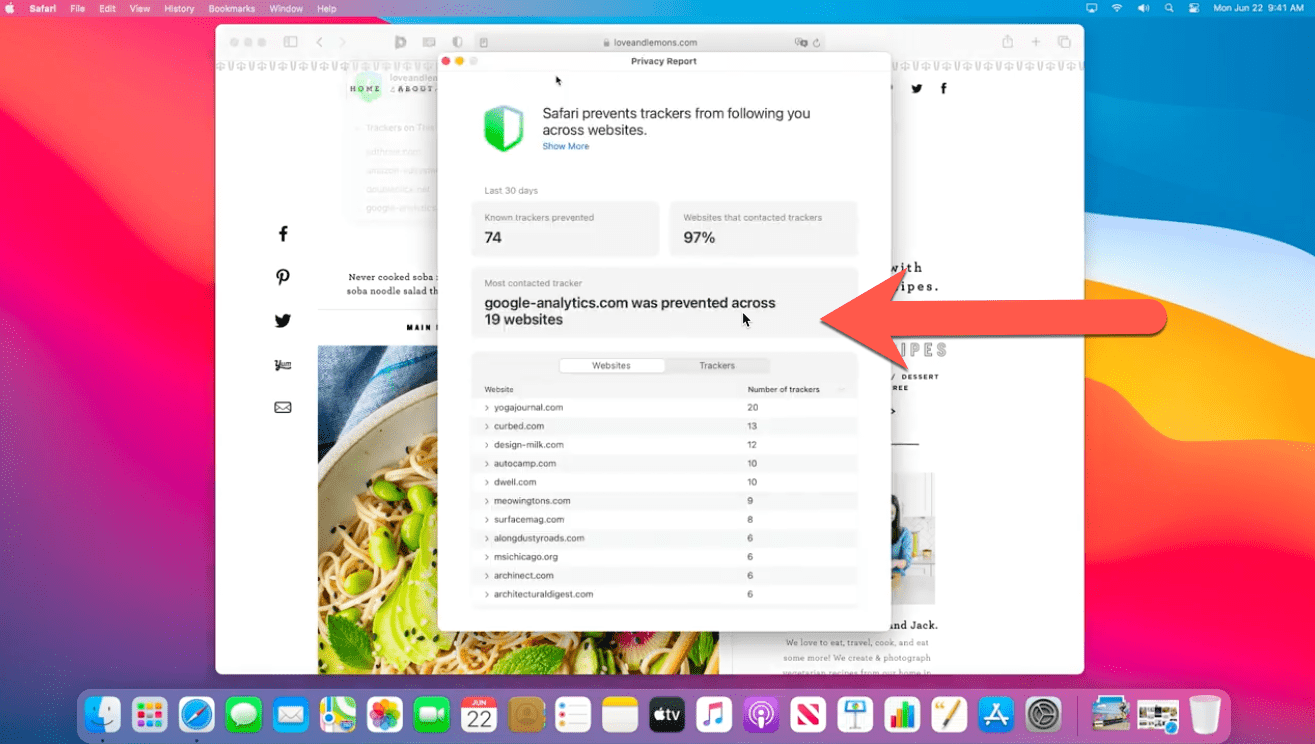Sort by Number of trackers column

pyautogui.click(x=784, y=389)
